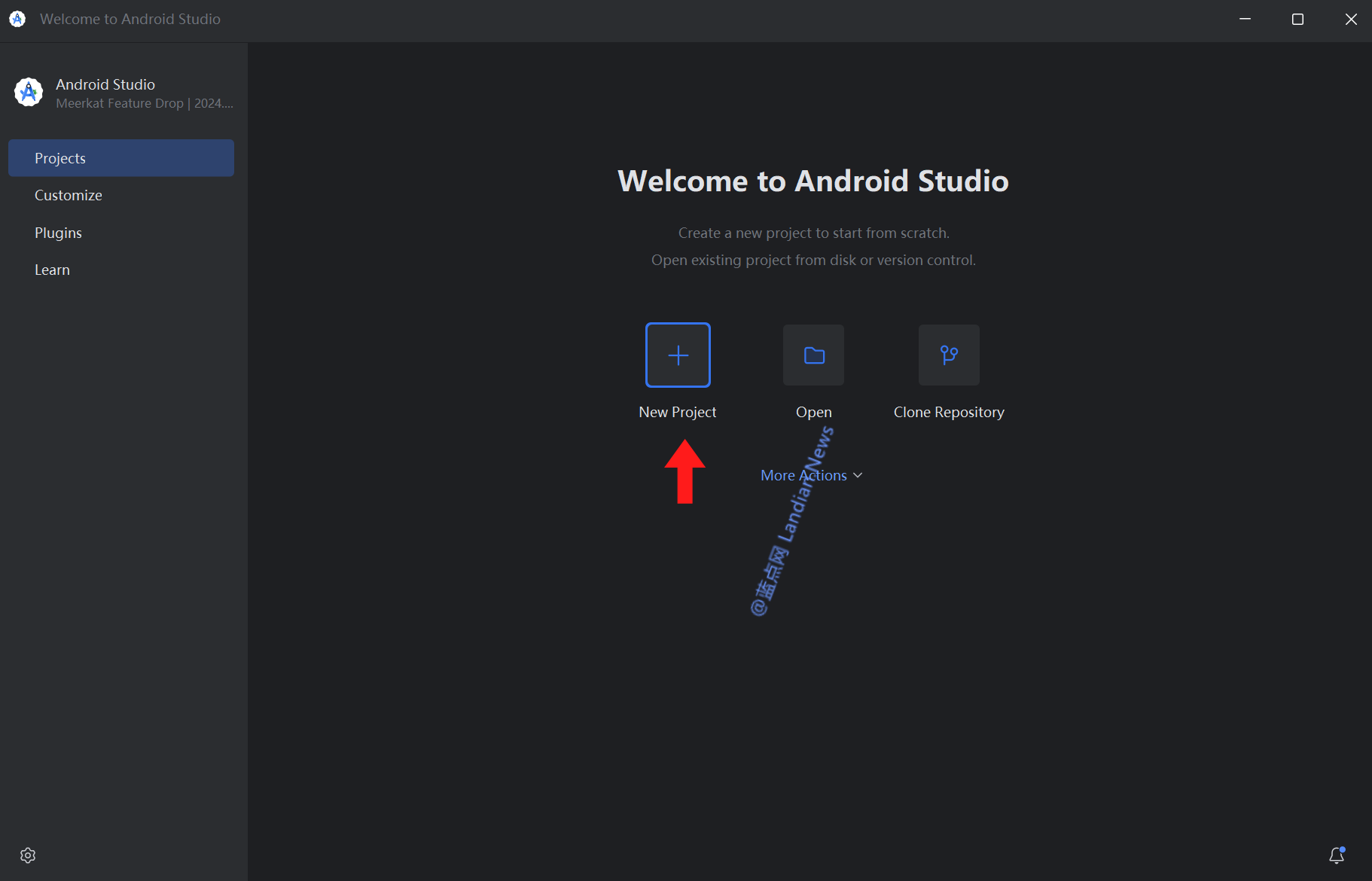Click the title bar Android Studio icon

point(17,19)
